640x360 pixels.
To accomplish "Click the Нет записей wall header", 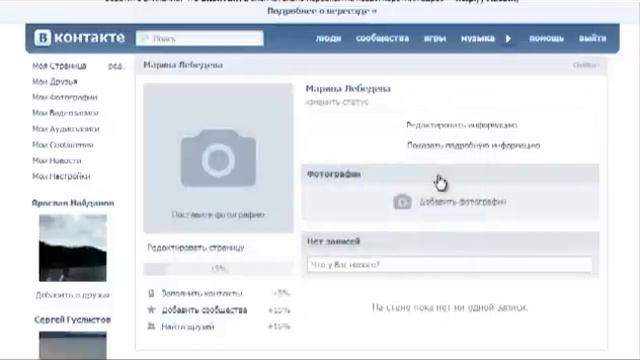I will 450,241.
